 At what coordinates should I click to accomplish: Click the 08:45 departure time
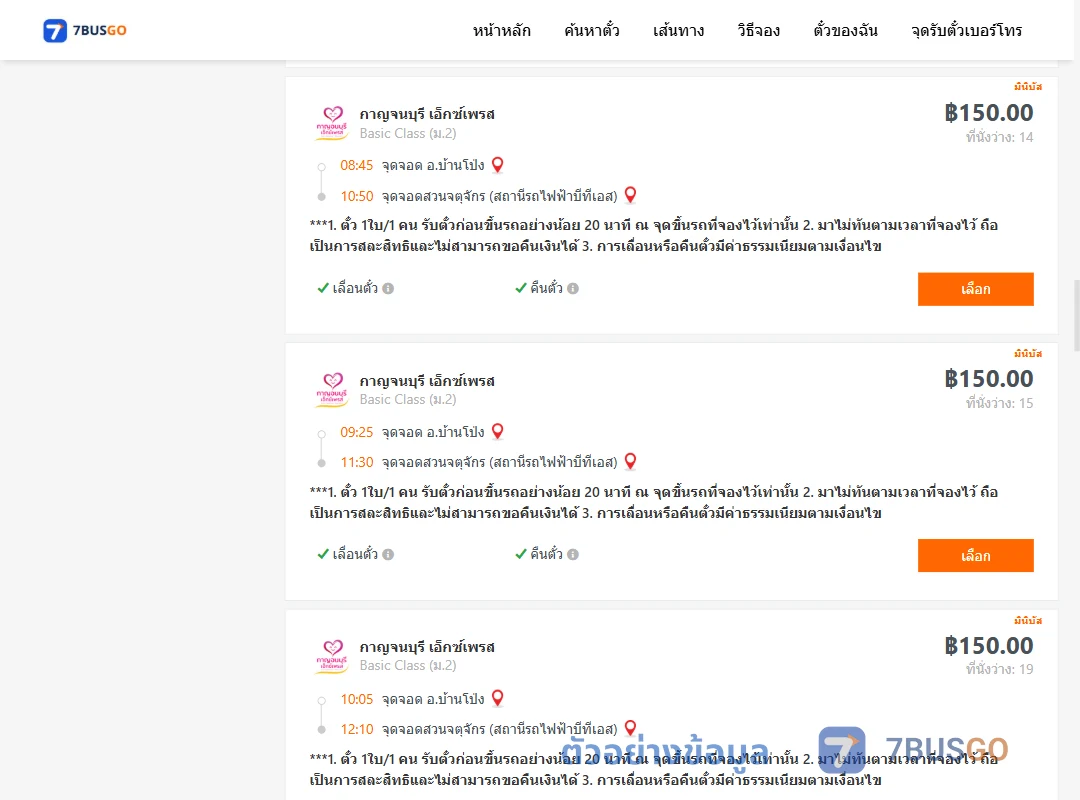click(356, 165)
